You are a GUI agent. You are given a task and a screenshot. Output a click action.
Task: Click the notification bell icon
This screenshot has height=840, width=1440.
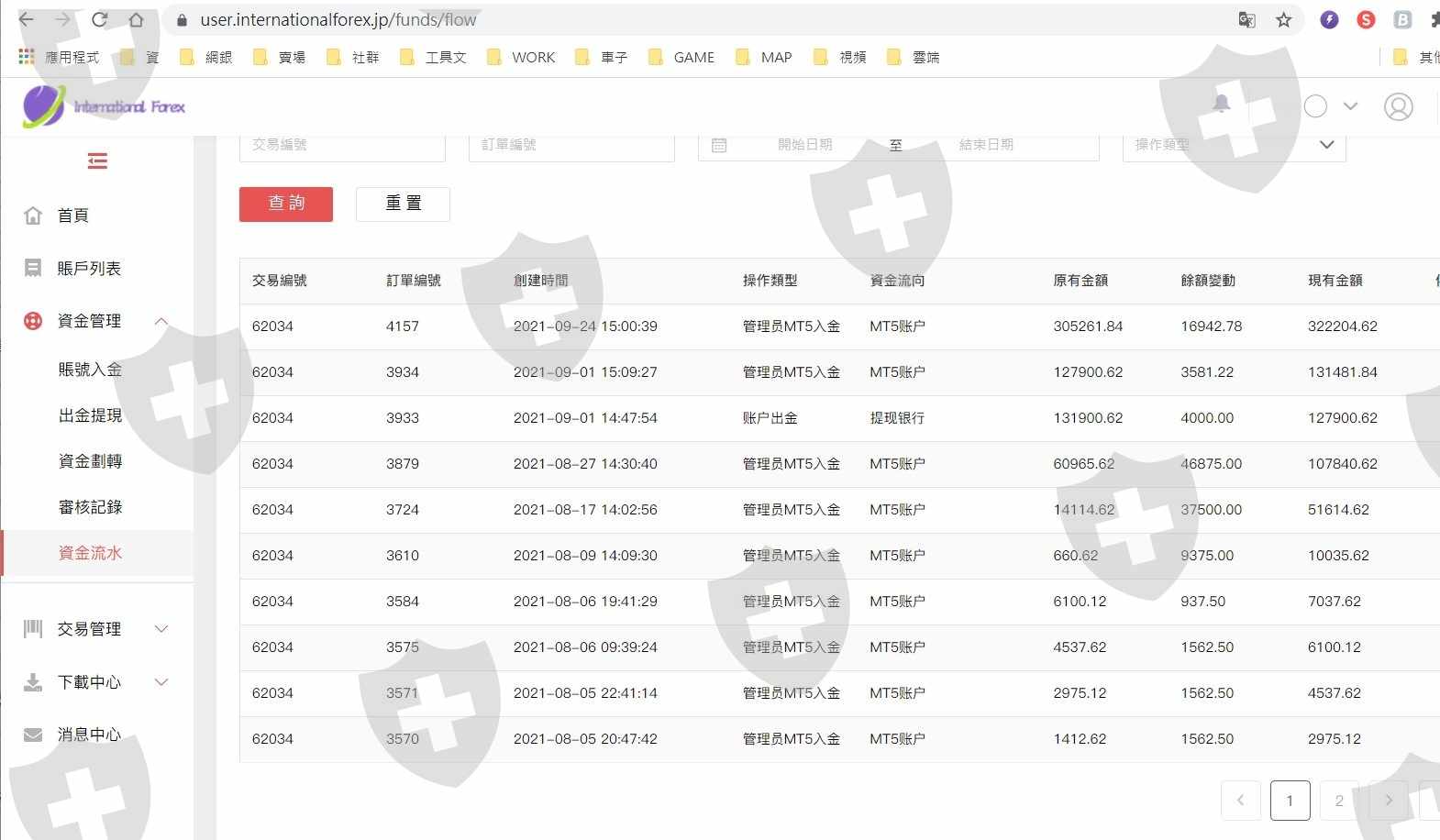(1221, 105)
